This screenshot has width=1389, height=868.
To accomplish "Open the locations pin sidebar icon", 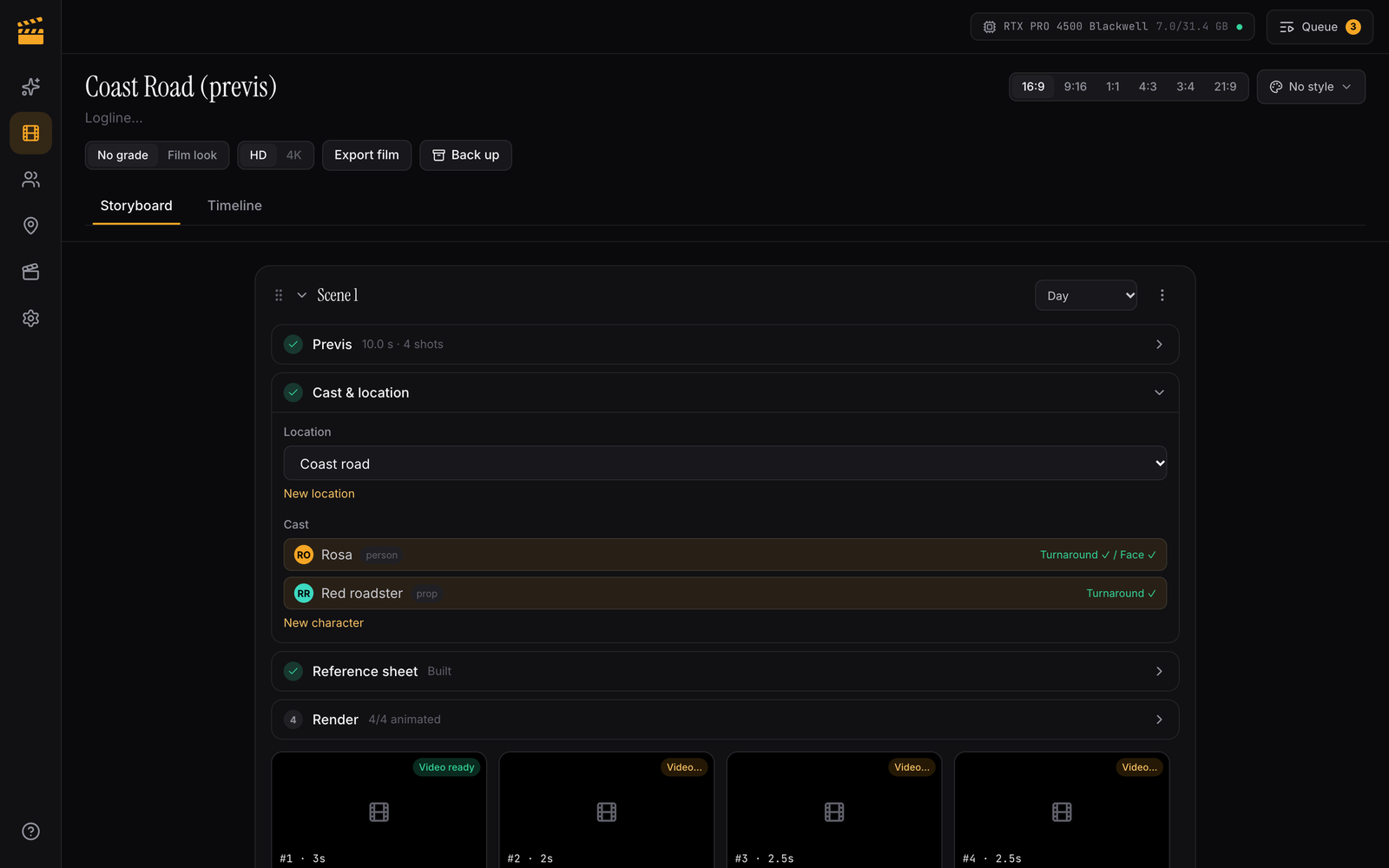I will click(30, 226).
